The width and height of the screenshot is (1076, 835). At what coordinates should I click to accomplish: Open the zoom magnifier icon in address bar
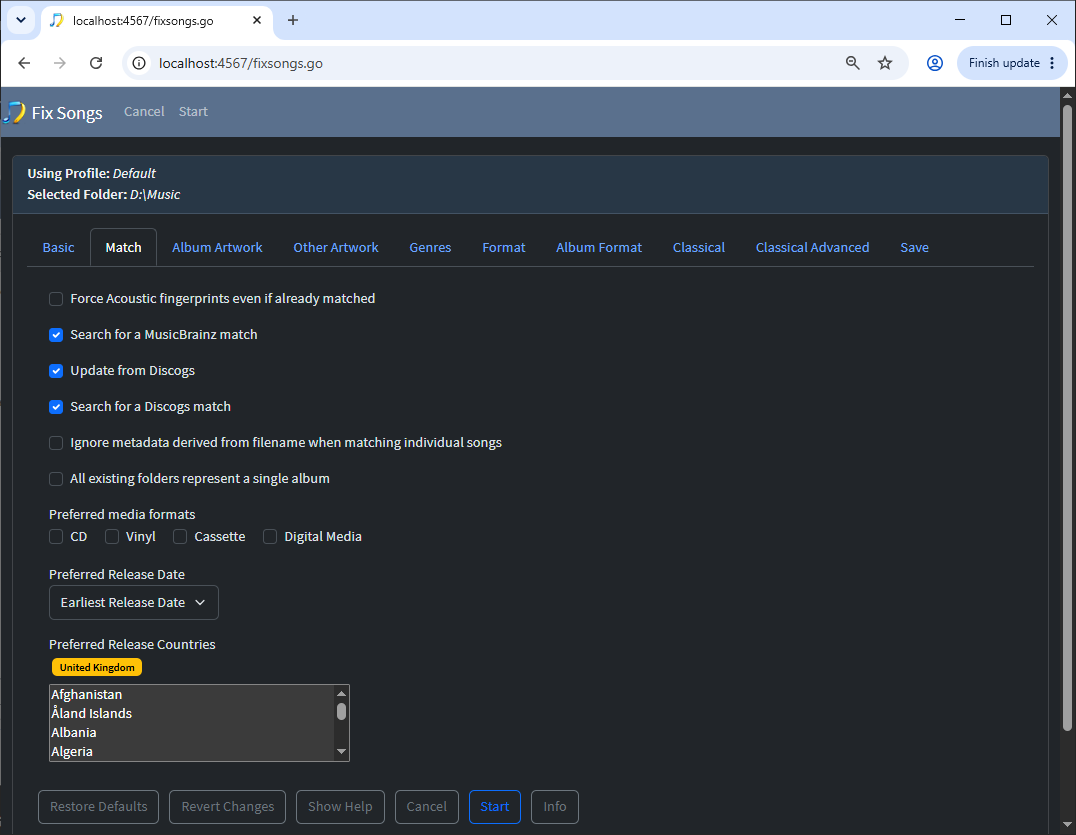(852, 63)
